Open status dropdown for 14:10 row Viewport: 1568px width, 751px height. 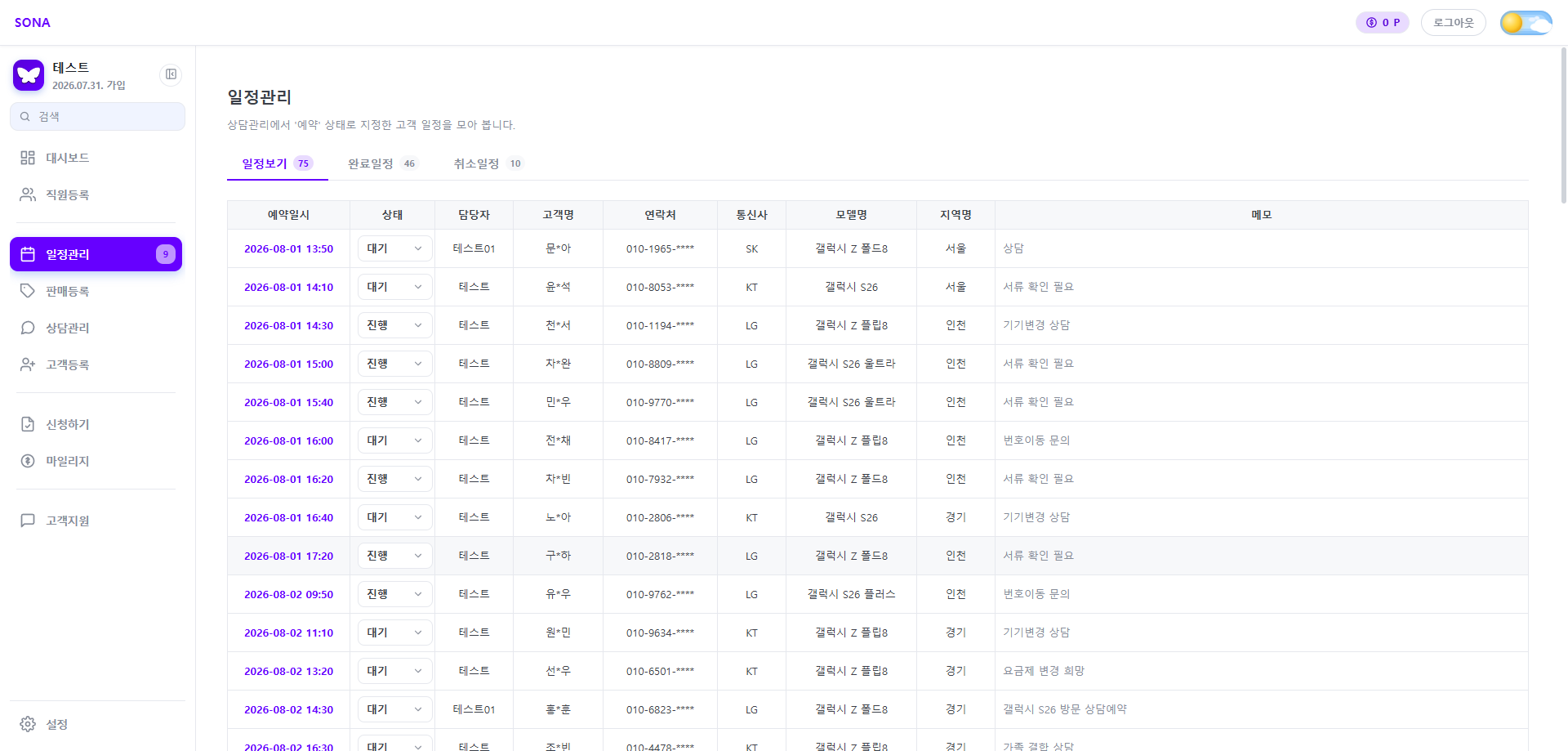(x=395, y=287)
